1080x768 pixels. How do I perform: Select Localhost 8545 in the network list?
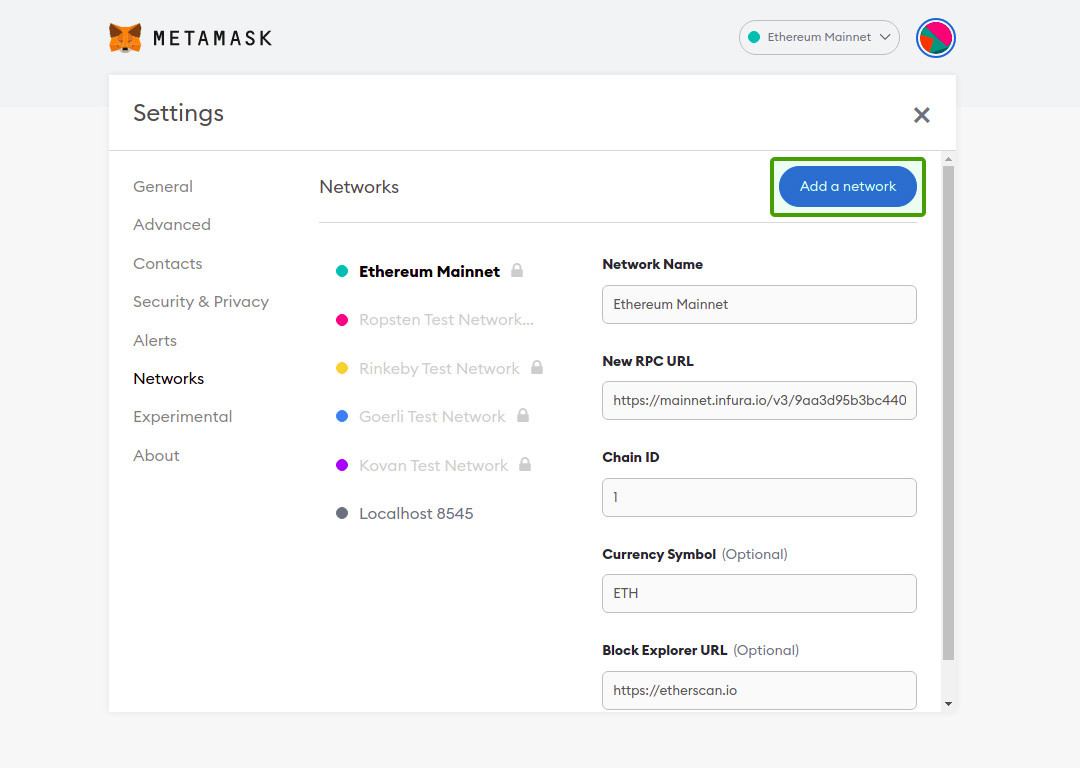[416, 513]
